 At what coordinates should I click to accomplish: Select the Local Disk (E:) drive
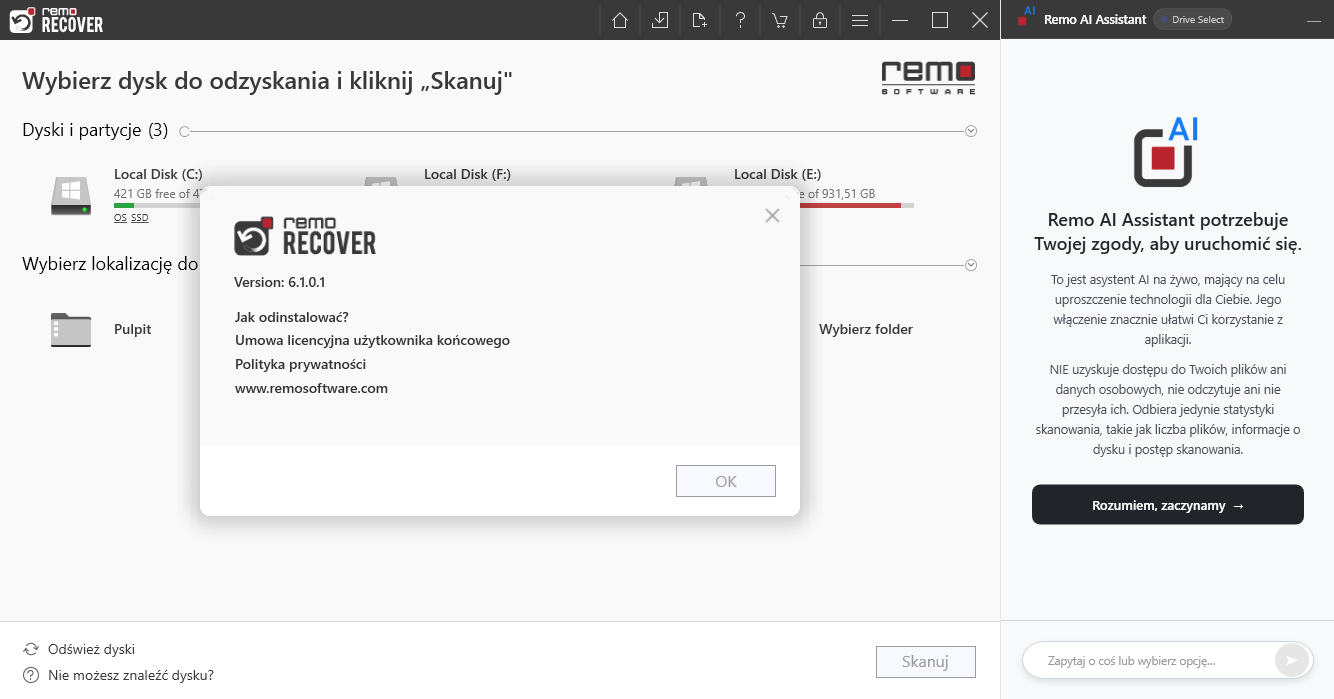(777, 174)
